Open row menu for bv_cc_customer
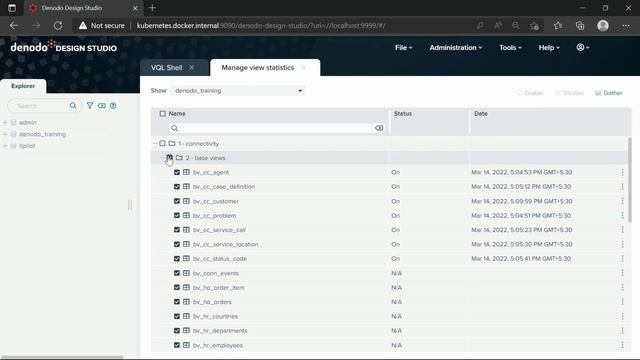Screen dimensions: 640x360 (x=622, y=201)
